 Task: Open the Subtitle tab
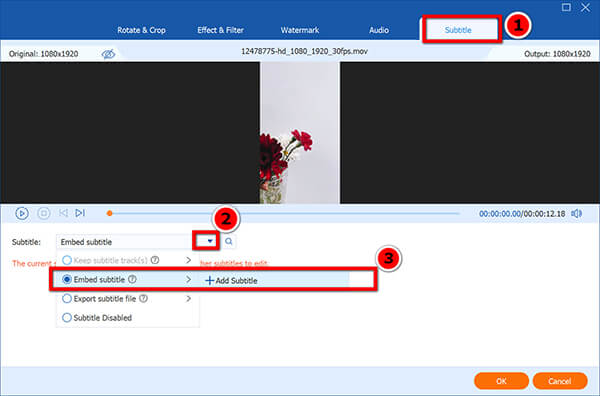pyautogui.click(x=458, y=30)
